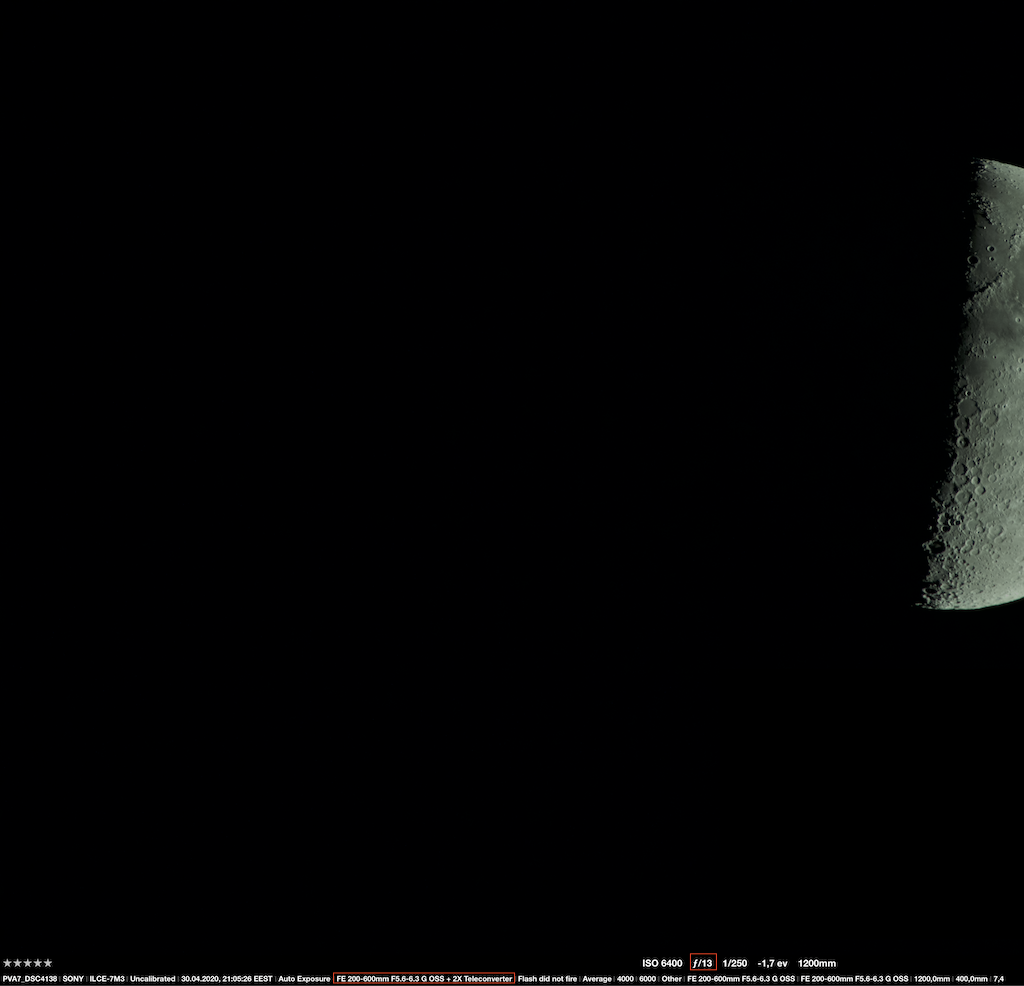Click the -1,7 ev exposure compensation value
This screenshot has width=1024, height=986.
pos(770,963)
